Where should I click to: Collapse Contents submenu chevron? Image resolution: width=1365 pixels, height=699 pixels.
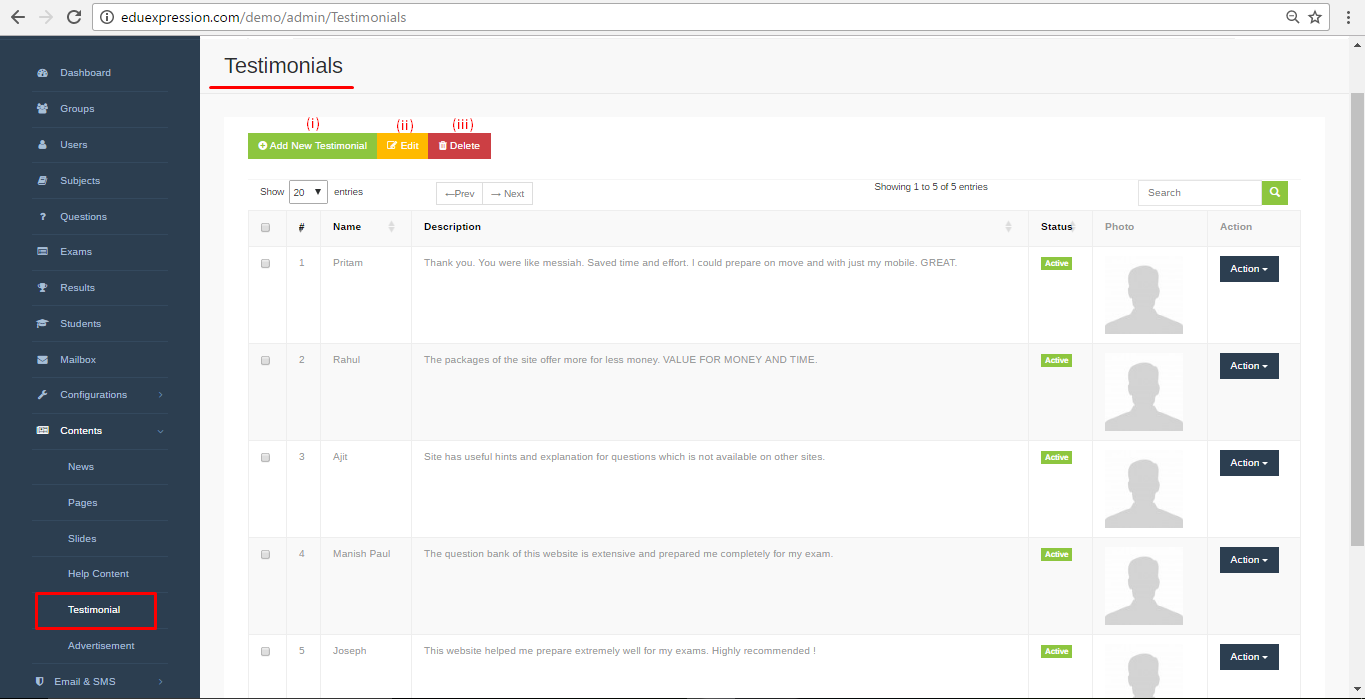coord(160,431)
